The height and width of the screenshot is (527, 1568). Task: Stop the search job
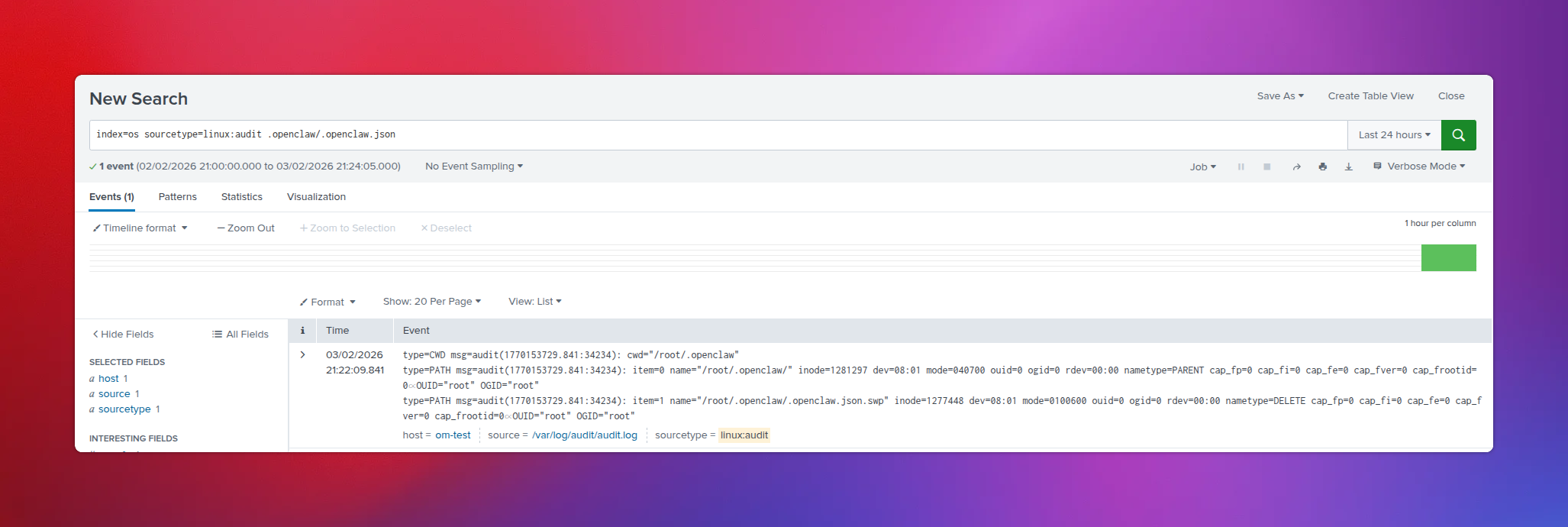click(x=1267, y=167)
